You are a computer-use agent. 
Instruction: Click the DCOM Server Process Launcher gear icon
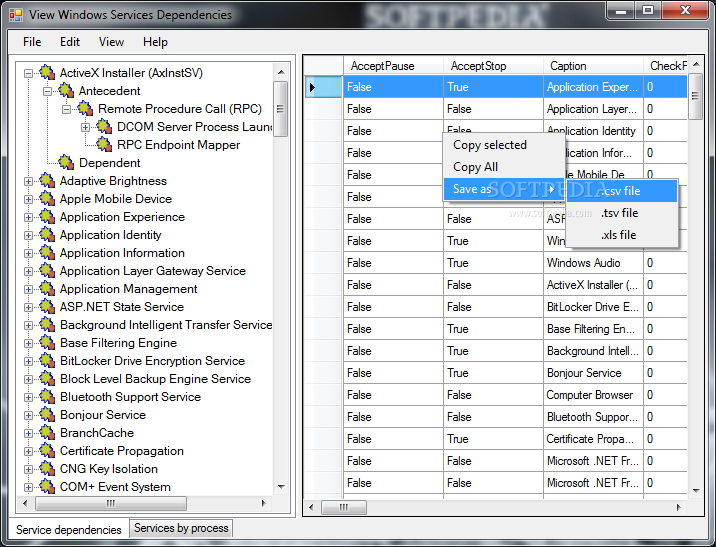105,126
